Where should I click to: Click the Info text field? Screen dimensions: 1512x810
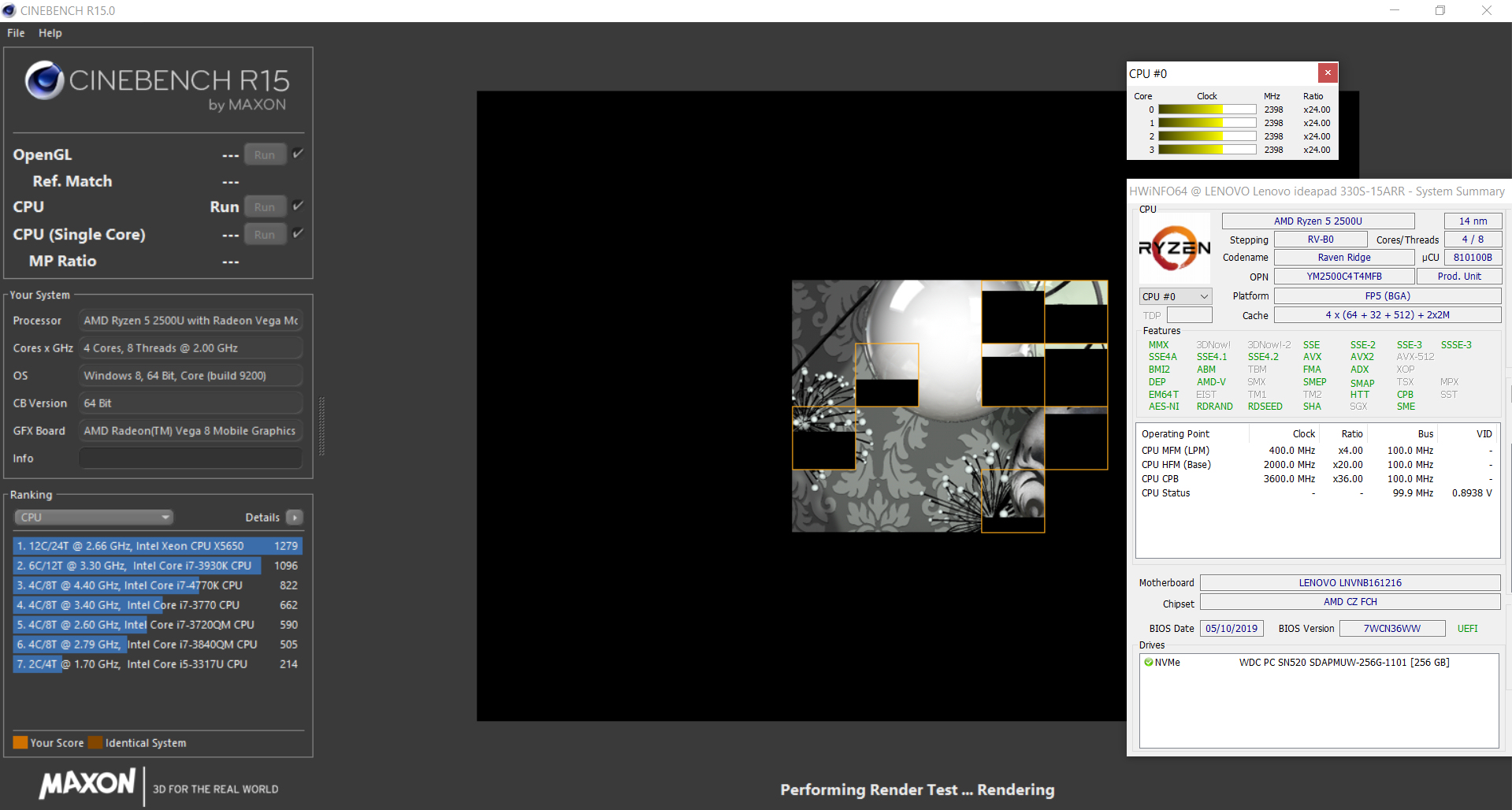191,459
